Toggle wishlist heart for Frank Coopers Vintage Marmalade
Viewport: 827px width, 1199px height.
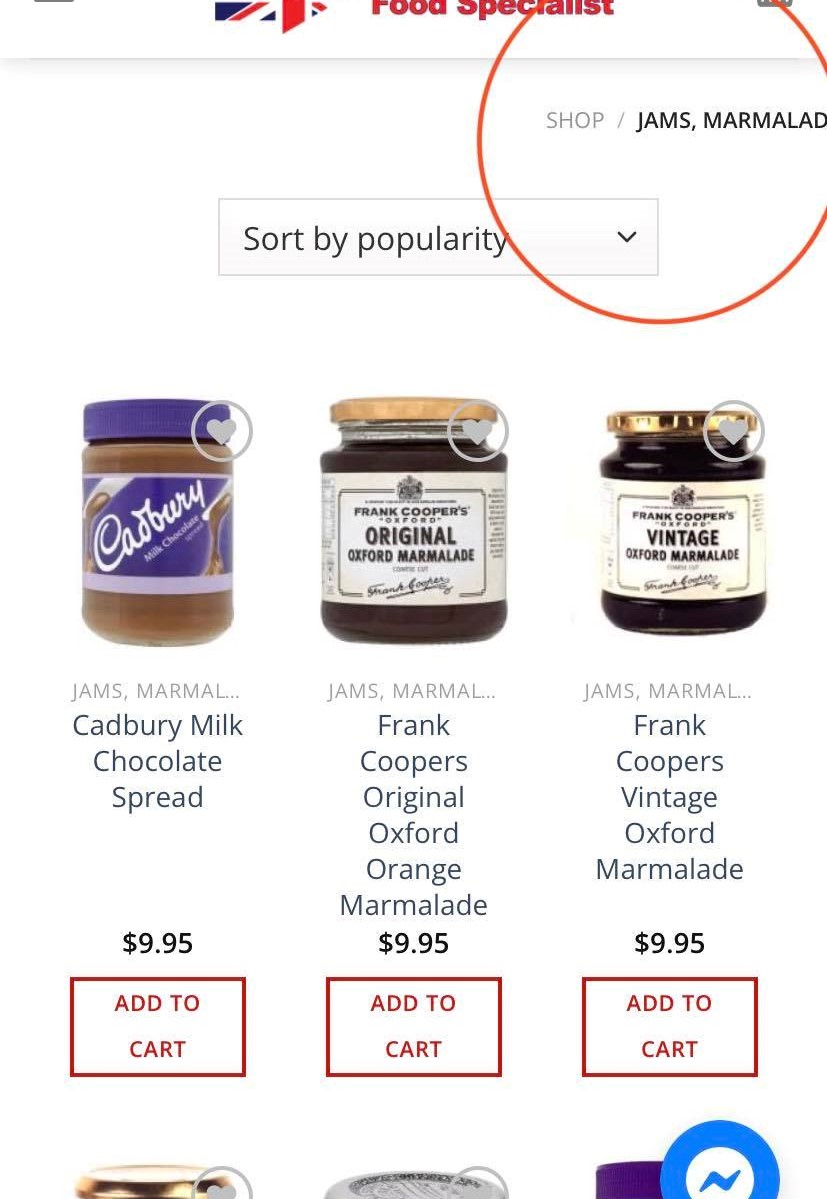point(733,431)
